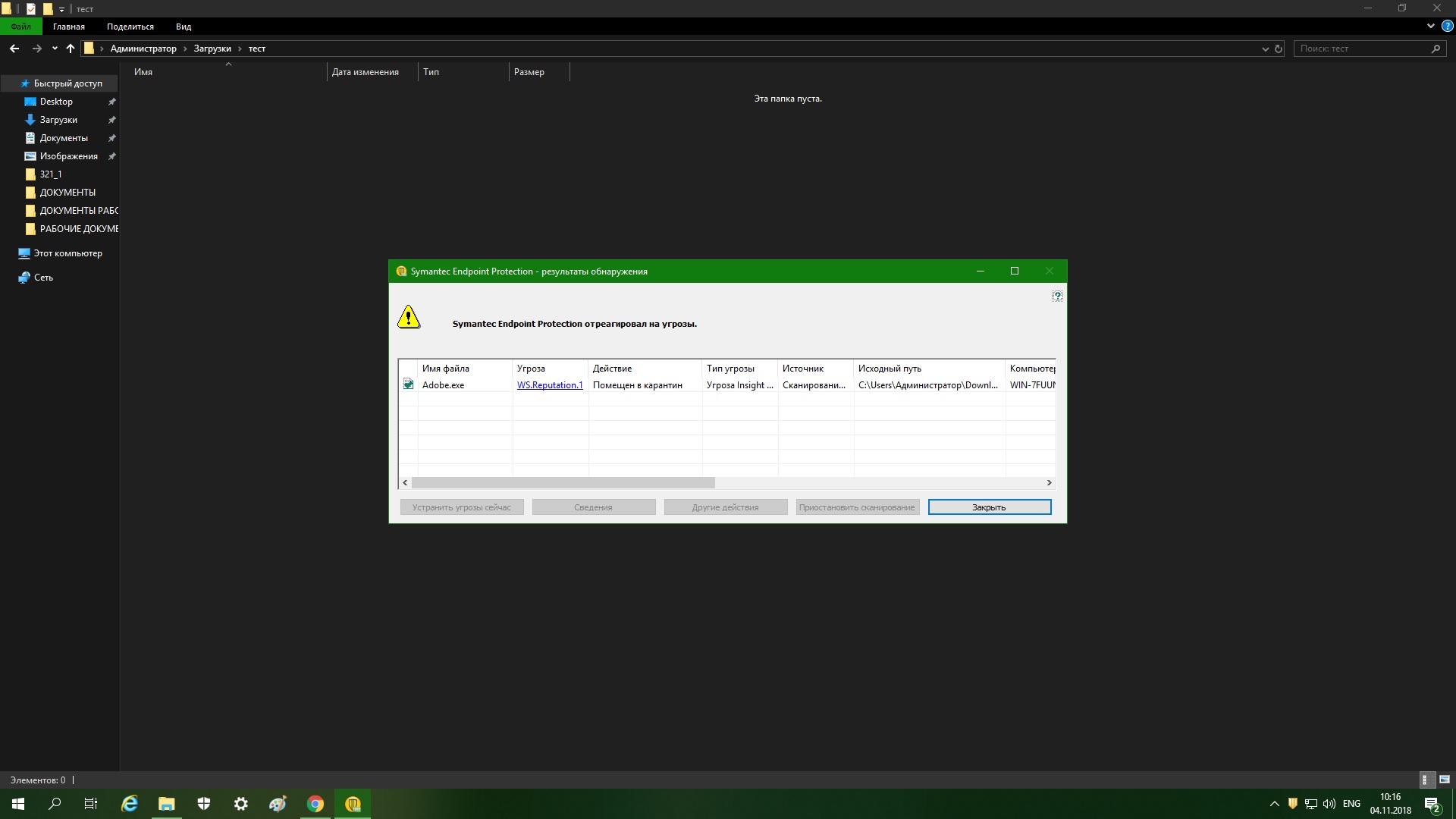Go up one folder level arrow

[71, 49]
